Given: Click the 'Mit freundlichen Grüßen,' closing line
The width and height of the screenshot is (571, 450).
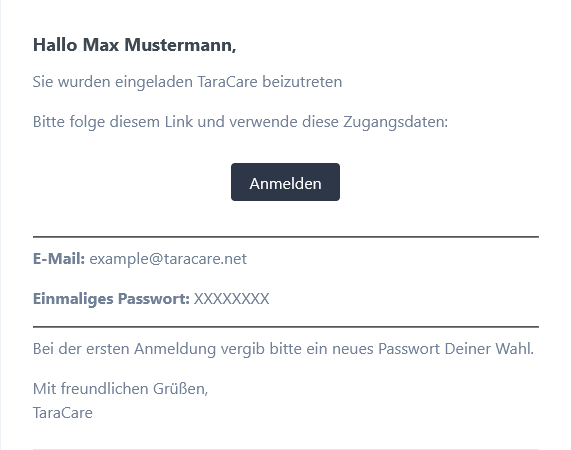Looking at the screenshot, I should click(120, 389).
